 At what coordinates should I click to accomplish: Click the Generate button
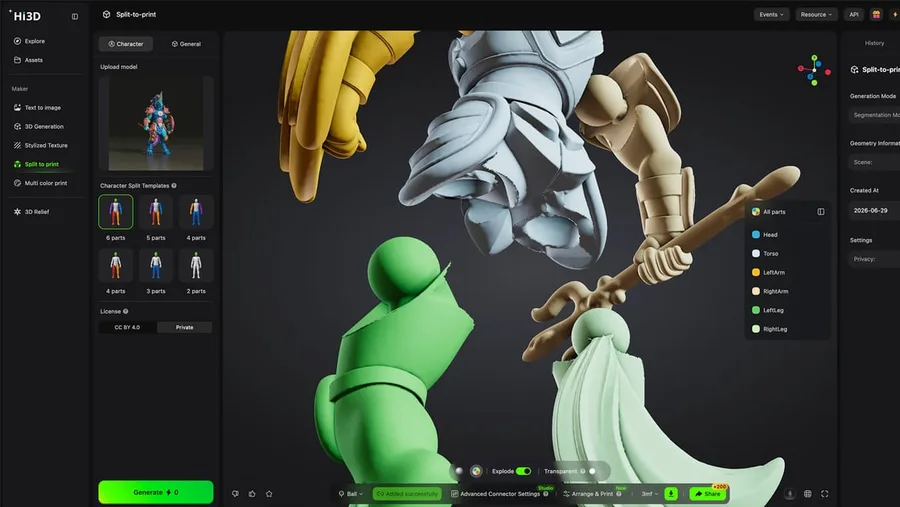pyautogui.click(x=156, y=492)
